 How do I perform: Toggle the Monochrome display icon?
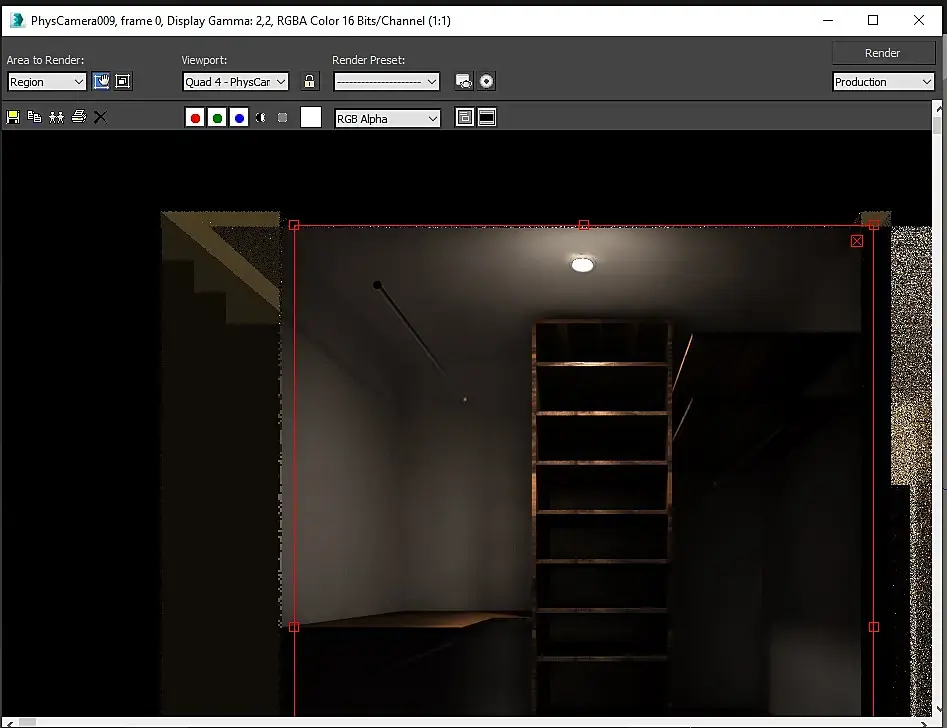[x=282, y=118]
